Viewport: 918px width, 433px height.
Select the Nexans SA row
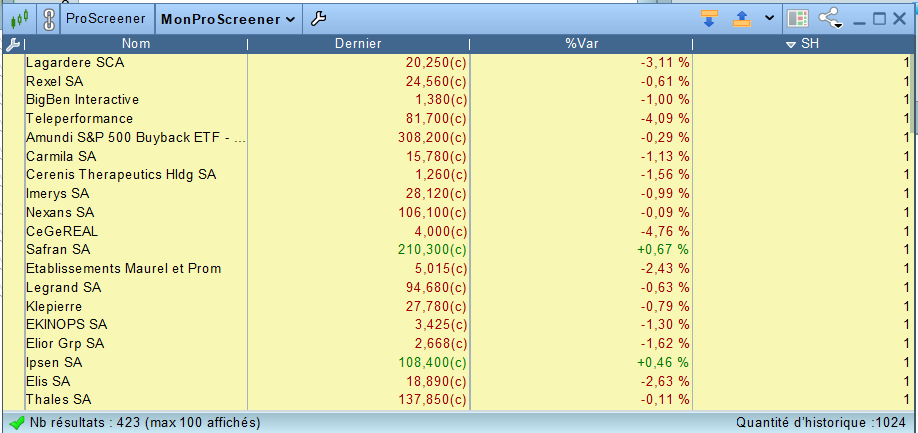coord(457,212)
